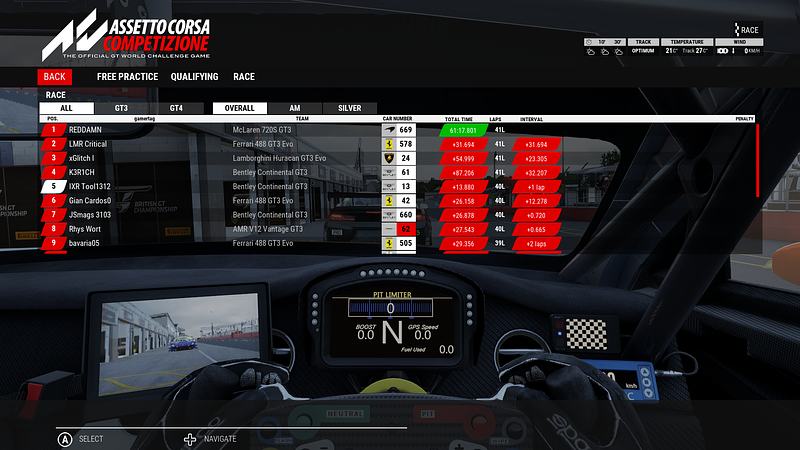The height and width of the screenshot is (450, 800).
Task: Click the AMR V12 Vantage GT3 team name
Action: pyautogui.click(x=268, y=229)
